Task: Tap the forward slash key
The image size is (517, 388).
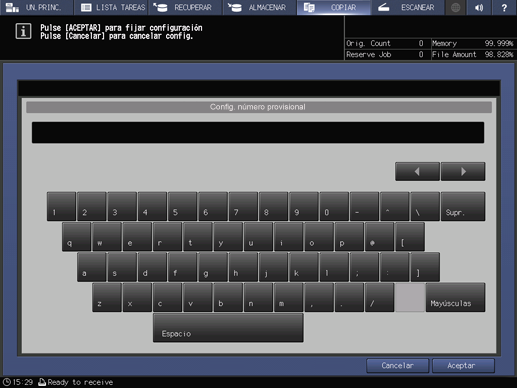Action: [380, 297]
